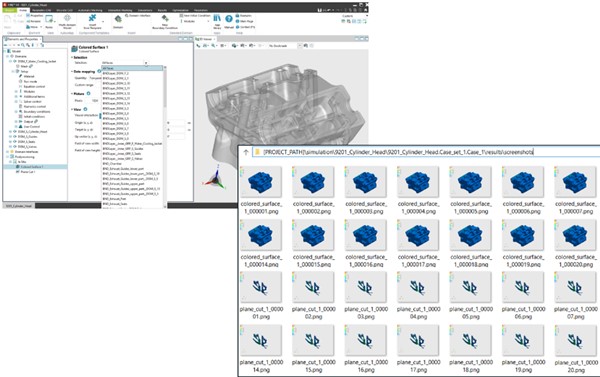Click the selection list vertical scrollbar
600x377 pixels.
[165, 137]
